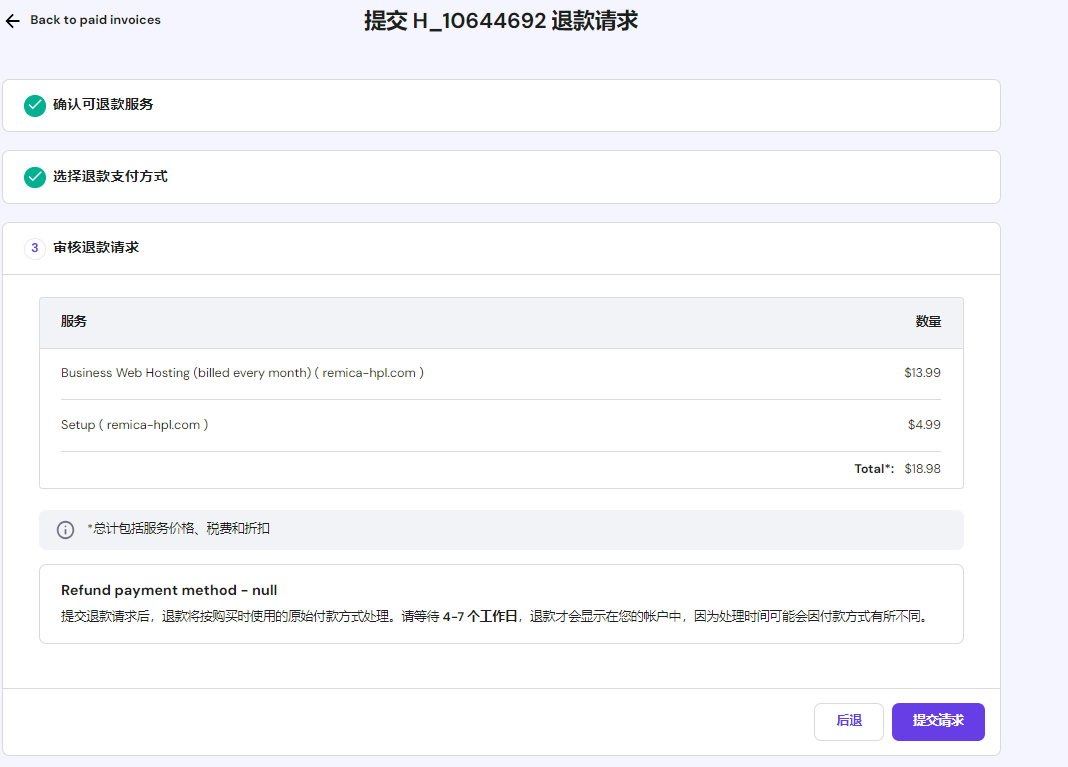Click the $13.99 amount

pyautogui.click(x=922, y=373)
